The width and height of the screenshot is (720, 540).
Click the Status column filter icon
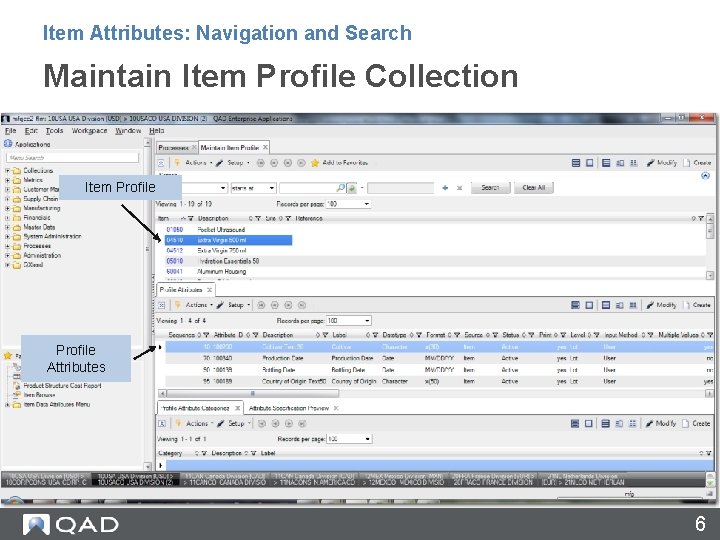(x=531, y=335)
